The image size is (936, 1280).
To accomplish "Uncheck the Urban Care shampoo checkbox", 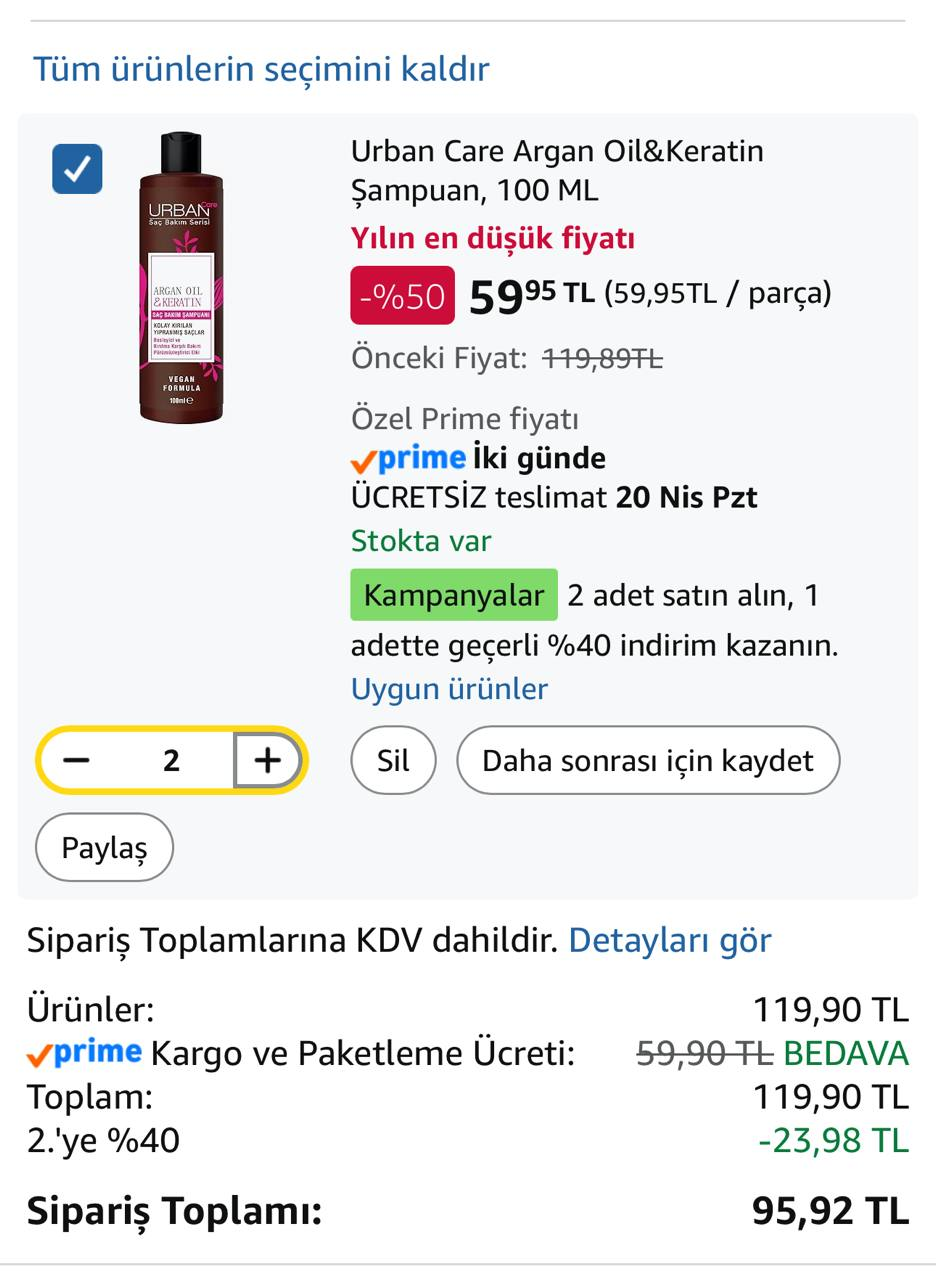I will [77, 169].
